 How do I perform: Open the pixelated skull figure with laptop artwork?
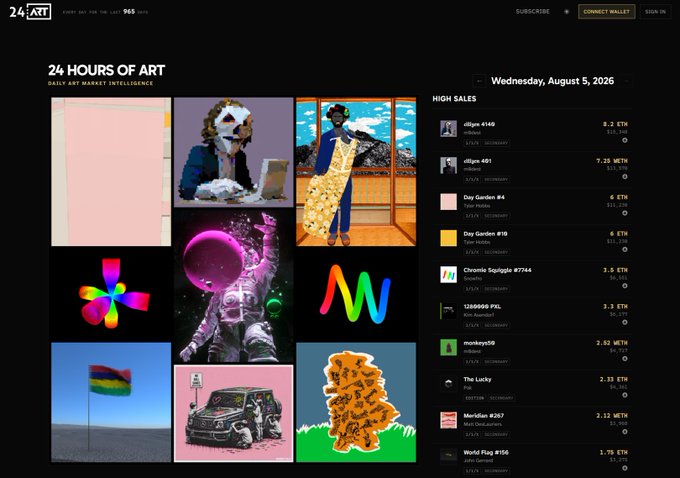tap(234, 152)
